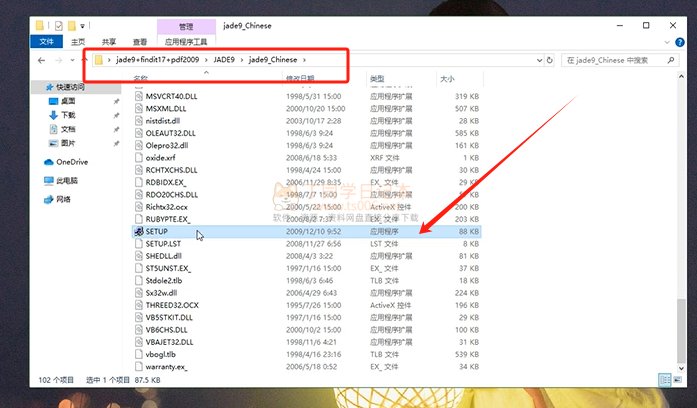The width and height of the screenshot is (697, 408).
Task: Switch to Details view in status bar
Action: (665, 380)
